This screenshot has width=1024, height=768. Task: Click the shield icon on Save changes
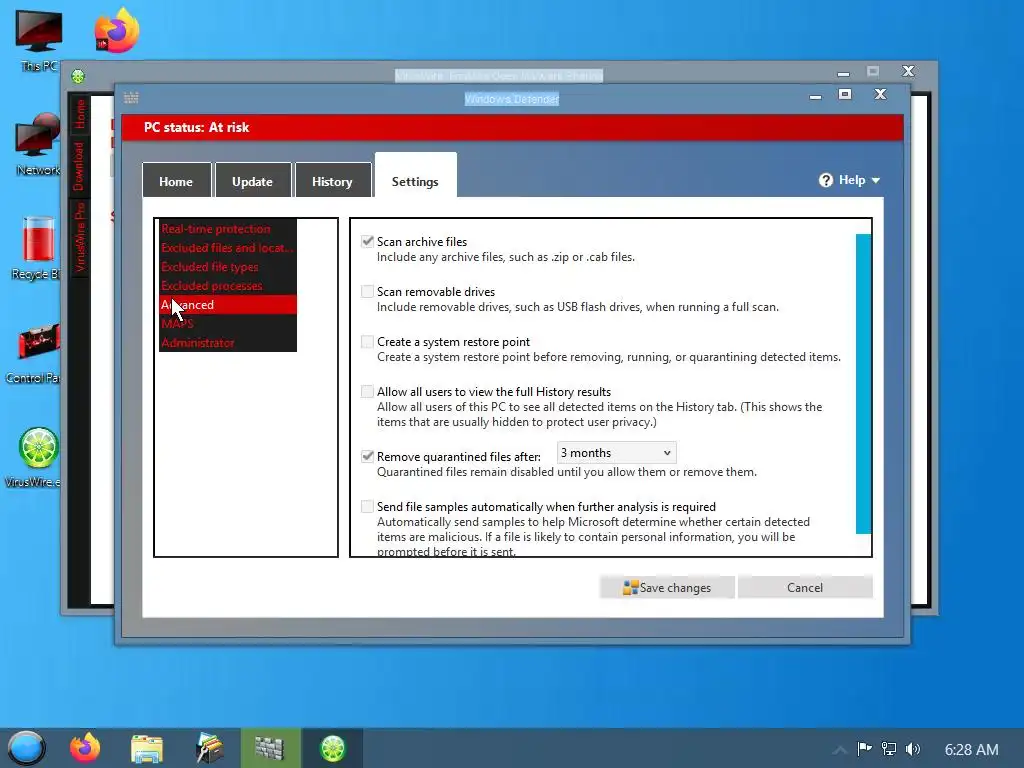pos(630,588)
